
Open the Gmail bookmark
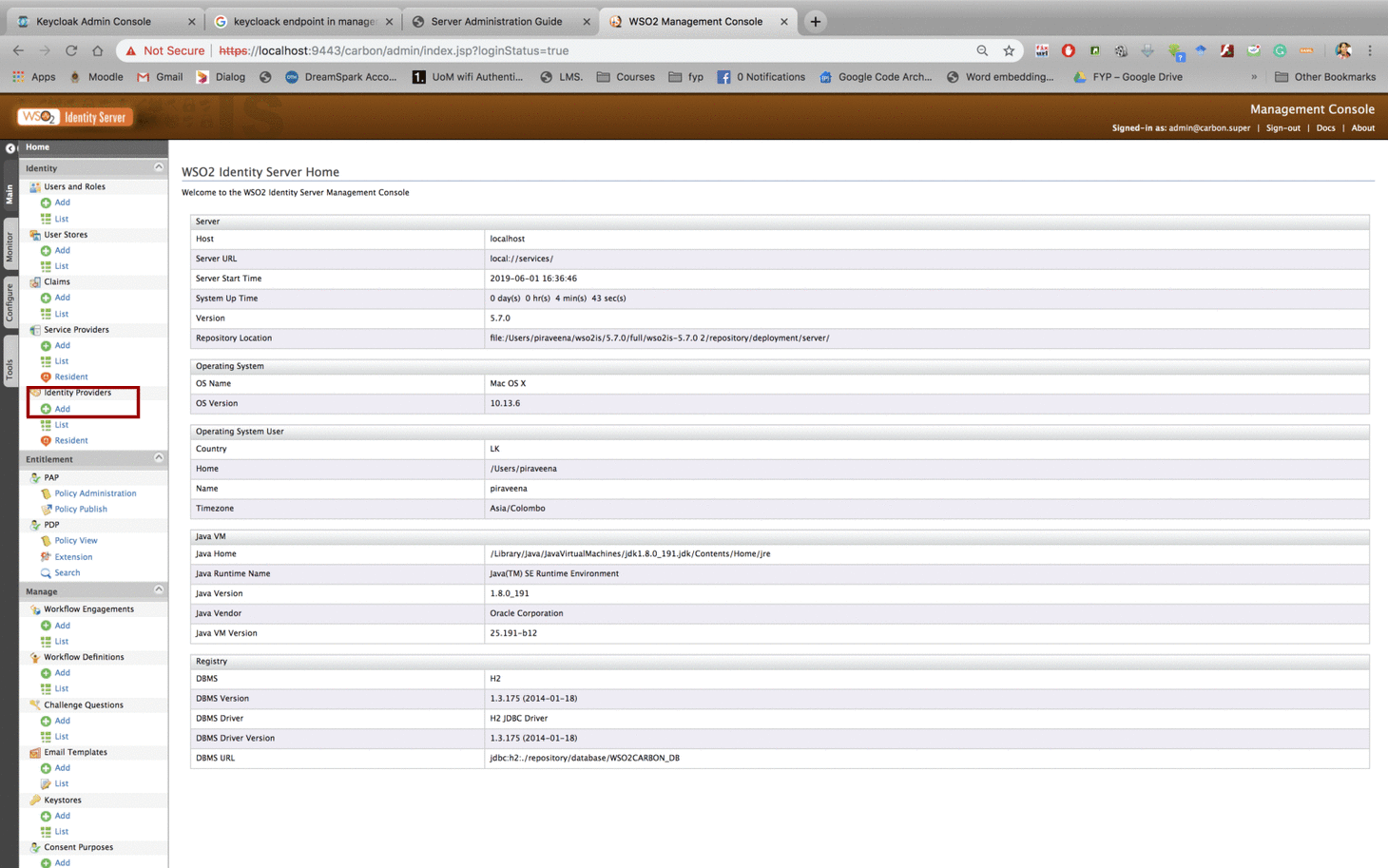pos(160,77)
